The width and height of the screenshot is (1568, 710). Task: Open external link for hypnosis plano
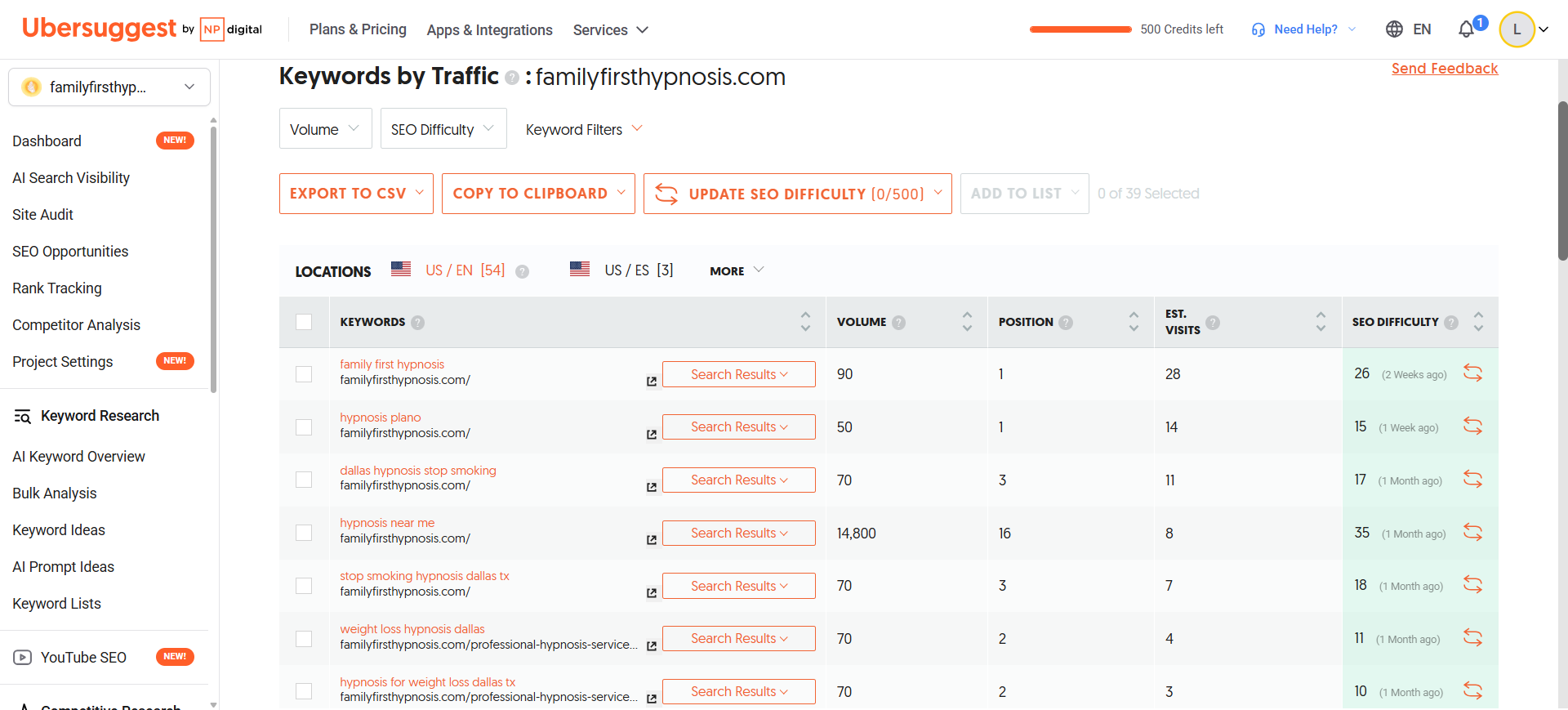click(652, 435)
